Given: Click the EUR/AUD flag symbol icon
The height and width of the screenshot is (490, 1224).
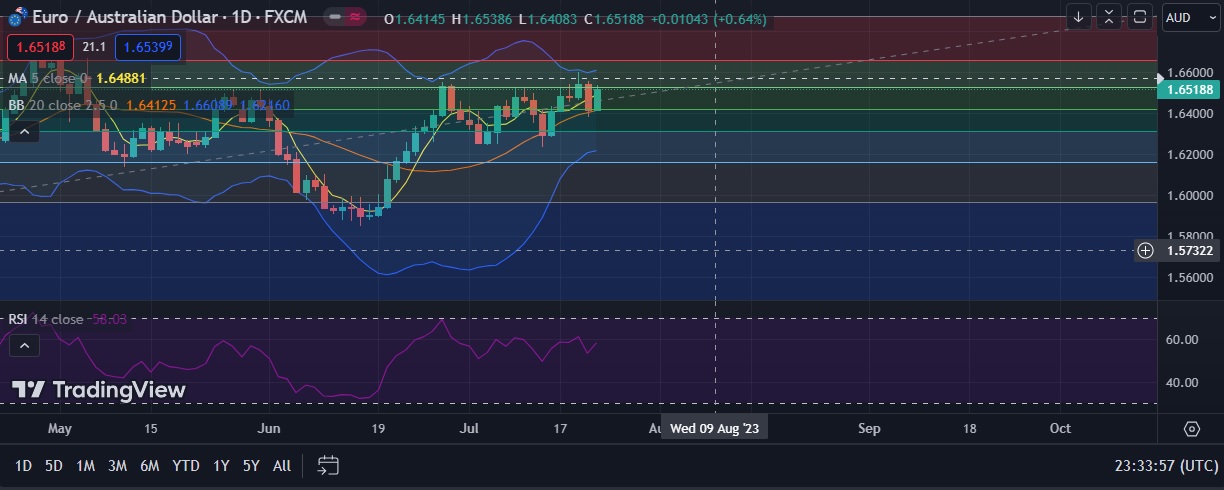Looking at the screenshot, I should (17, 17).
